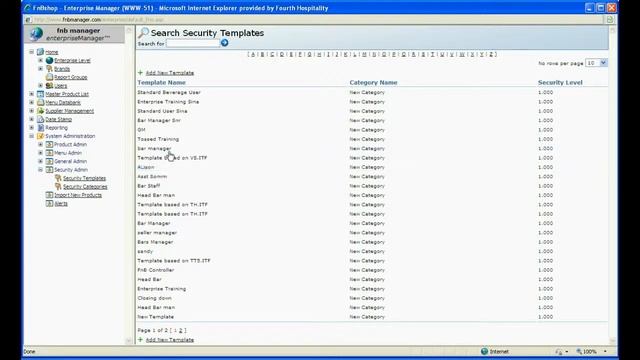Open the rows per page dropdown
This screenshot has width=640, height=360.
click(603, 63)
